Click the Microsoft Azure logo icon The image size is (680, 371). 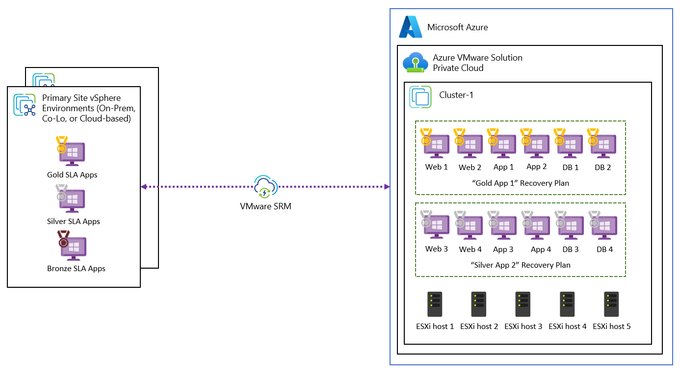[411, 27]
